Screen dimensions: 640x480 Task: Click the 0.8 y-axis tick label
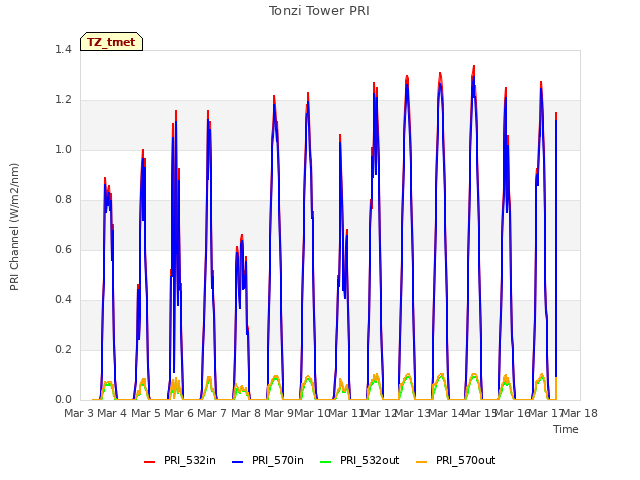63,200
